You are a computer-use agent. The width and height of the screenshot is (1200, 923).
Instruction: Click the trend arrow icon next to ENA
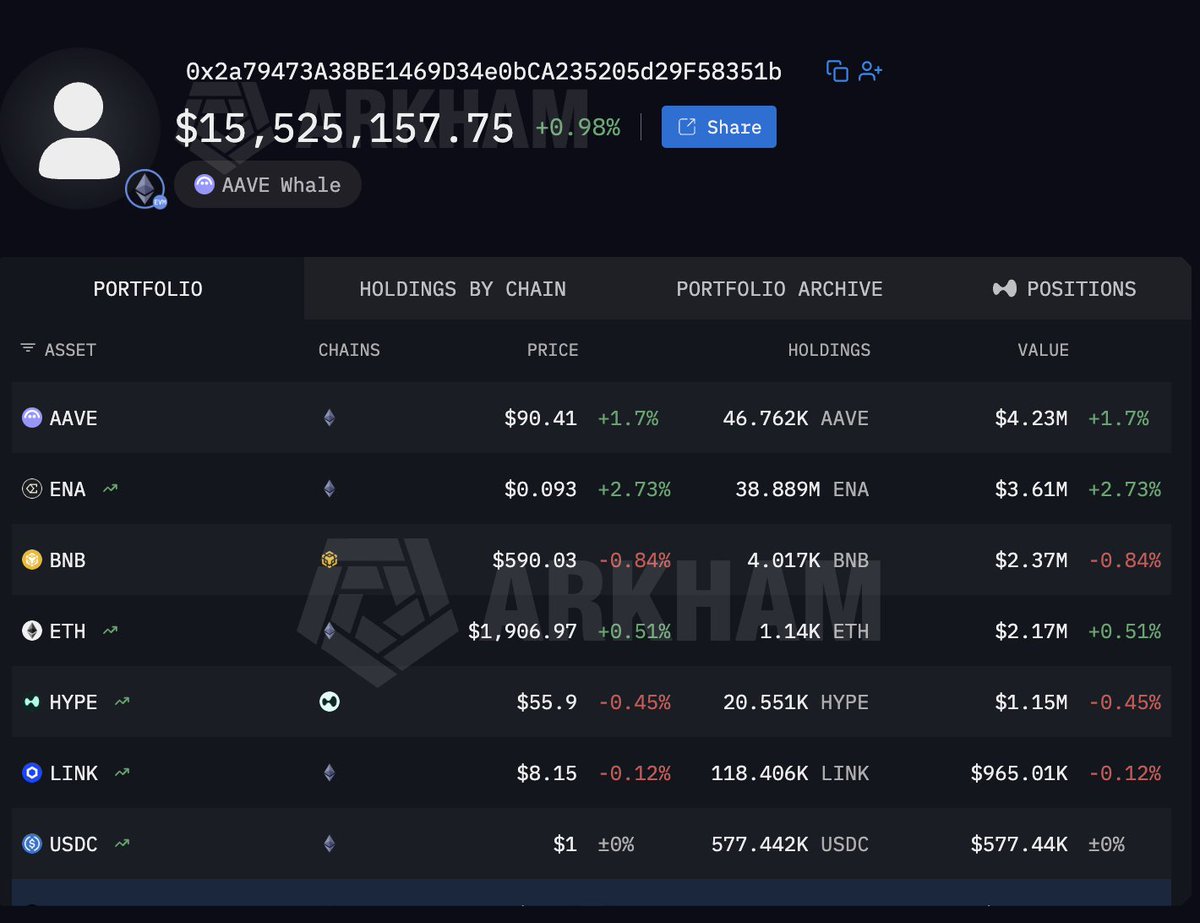coord(110,489)
